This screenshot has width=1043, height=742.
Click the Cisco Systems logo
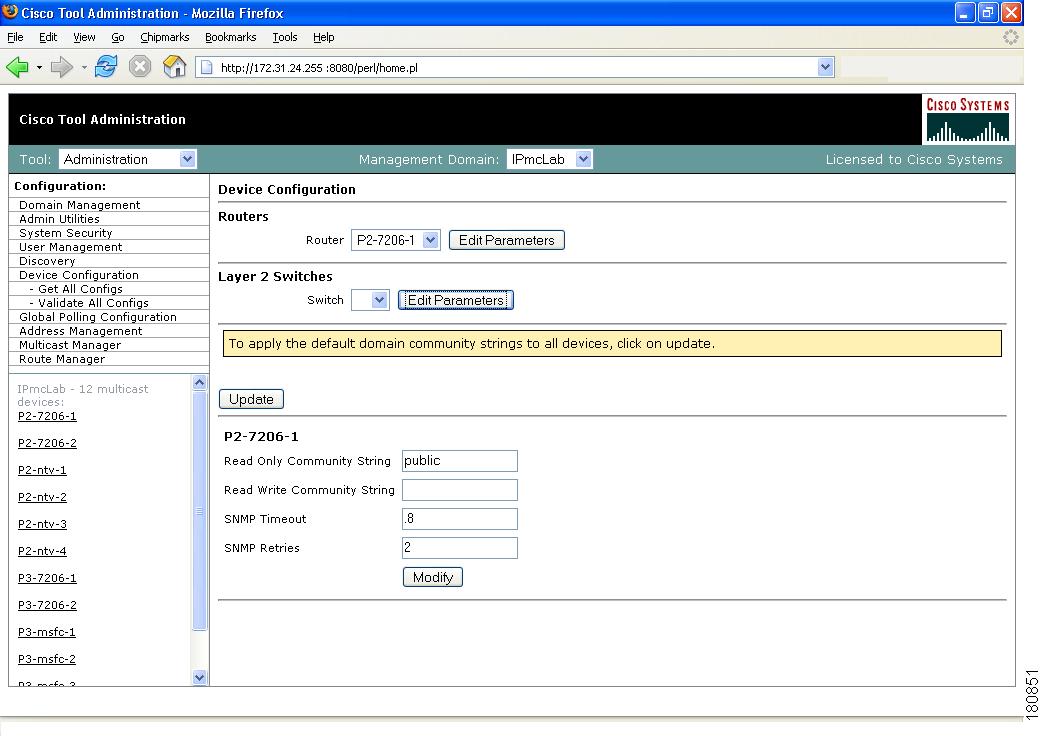[968, 119]
